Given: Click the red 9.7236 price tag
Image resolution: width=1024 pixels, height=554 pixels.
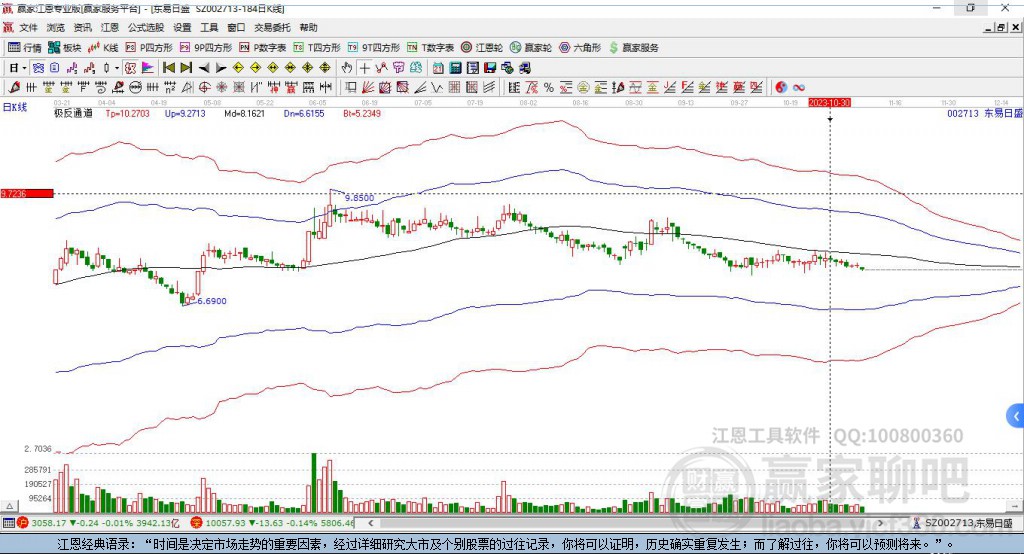Looking at the screenshot, I should [27, 193].
